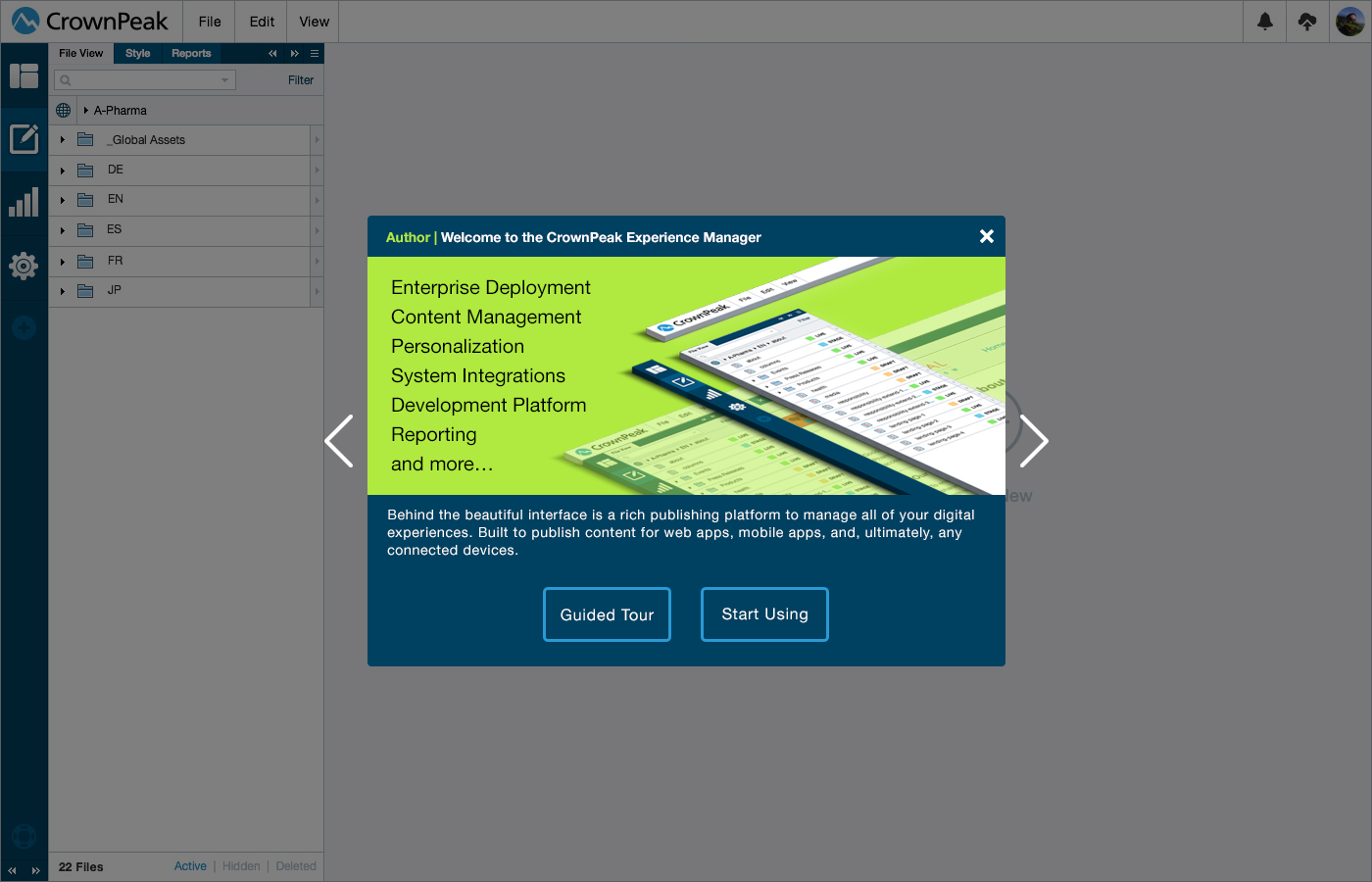This screenshot has height=882, width=1372.
Task: Start the Guided Tour
Action: point(607,614)
